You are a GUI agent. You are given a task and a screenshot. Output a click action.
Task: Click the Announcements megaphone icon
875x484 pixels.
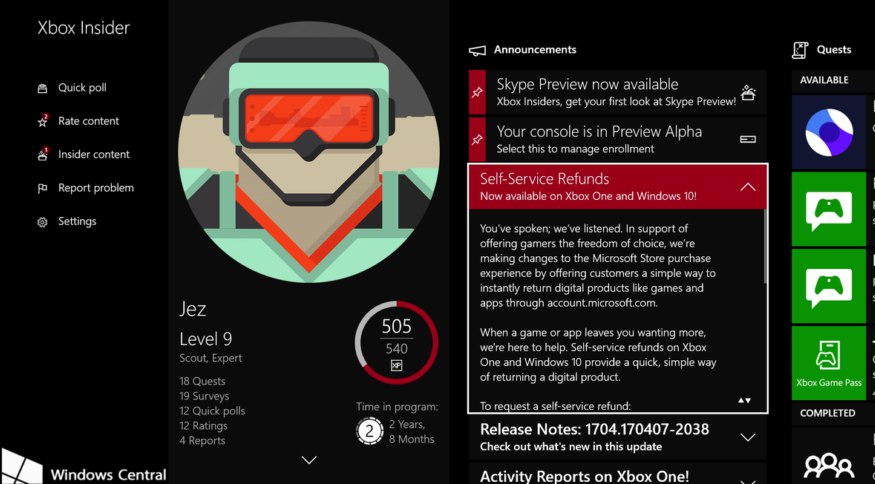[477, 51]
